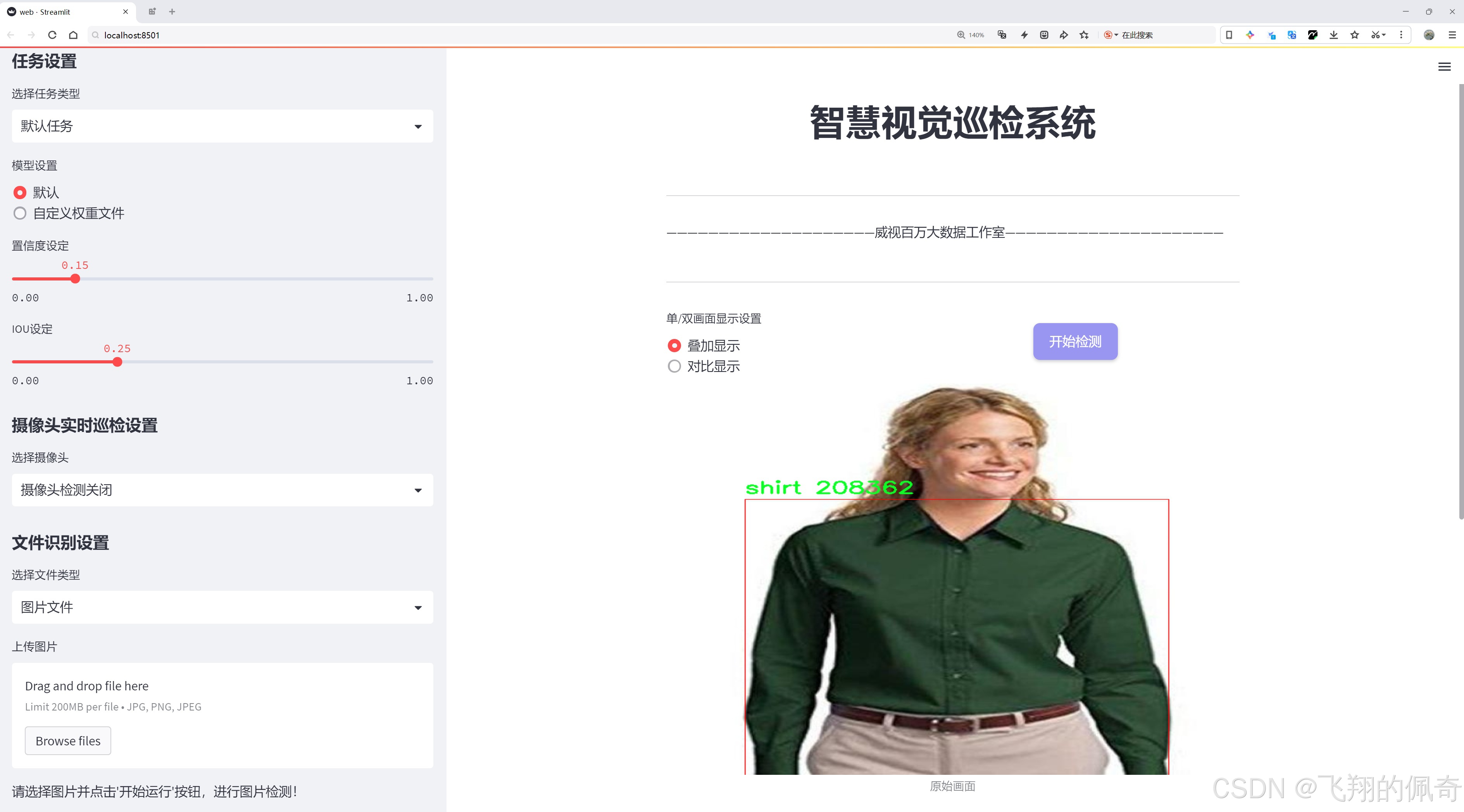Open the translate page icon in toolbar
The image size is (1464, 812).
click(x=1002, y=35)
